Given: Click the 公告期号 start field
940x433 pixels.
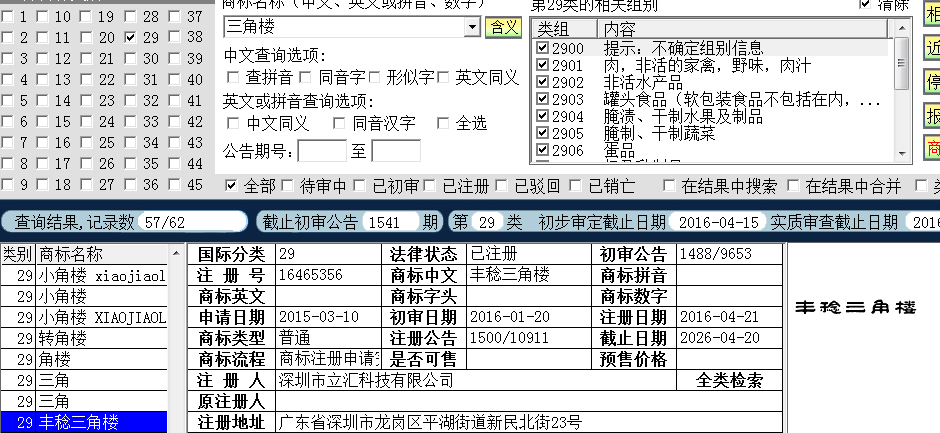Looking at the screenshot, I should click(322, 151).
